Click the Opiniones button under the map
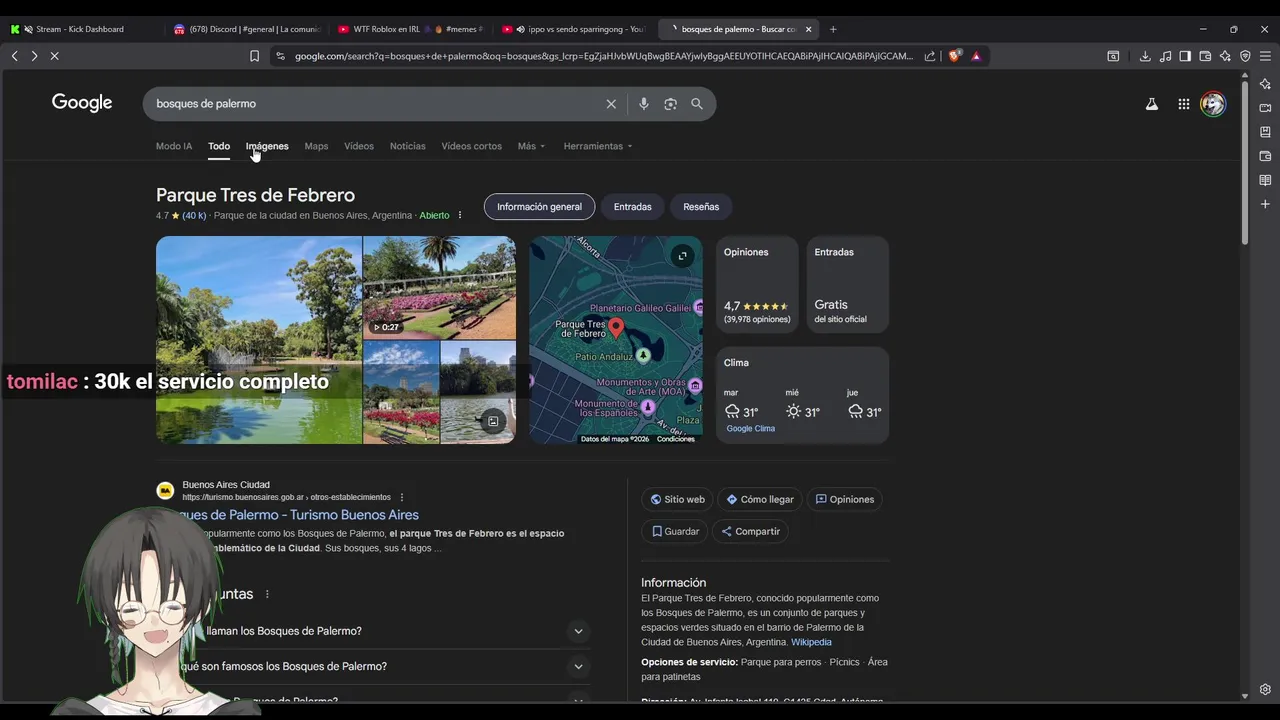The height and width of the screenshot is (720, 1280). coord(845,499)
